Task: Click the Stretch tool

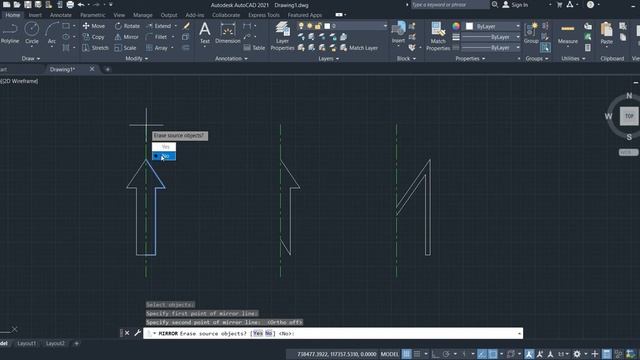Action: coord(95,48)
